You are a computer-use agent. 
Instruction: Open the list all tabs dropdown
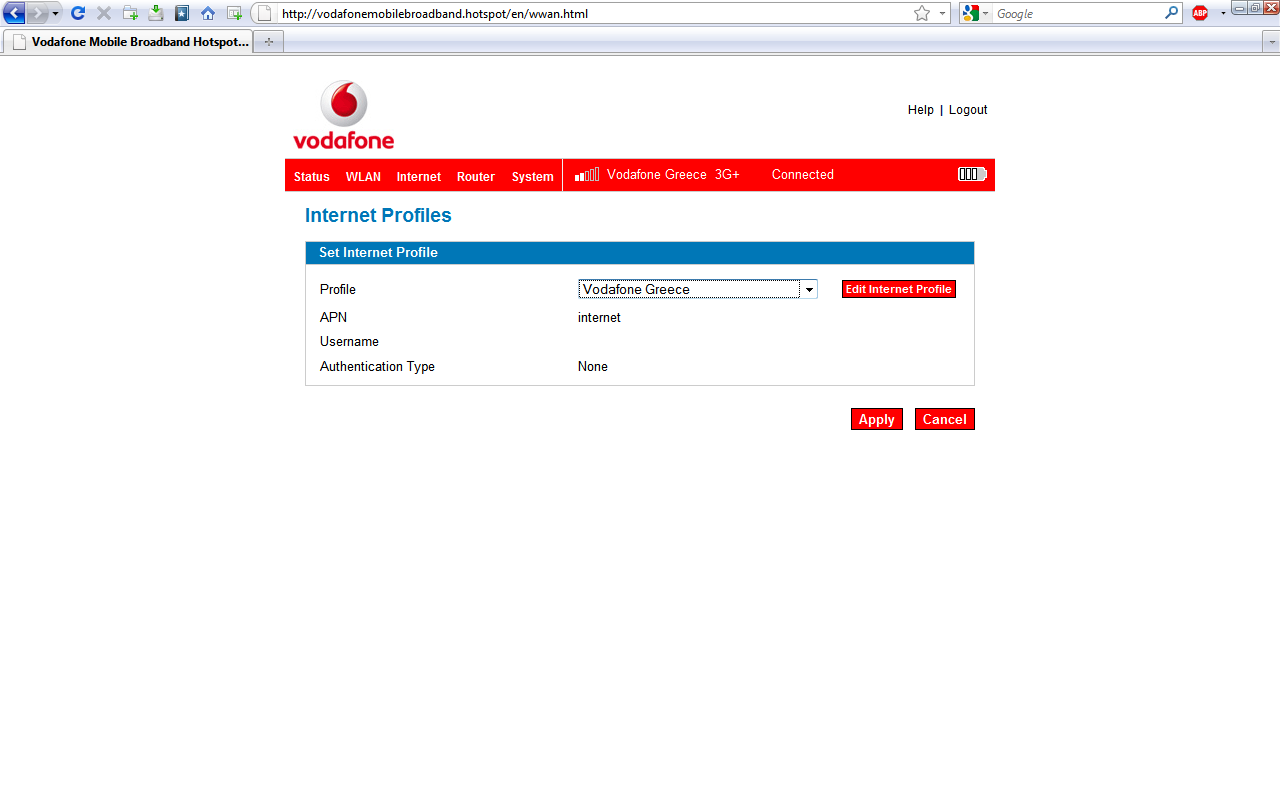(1271, 42)
